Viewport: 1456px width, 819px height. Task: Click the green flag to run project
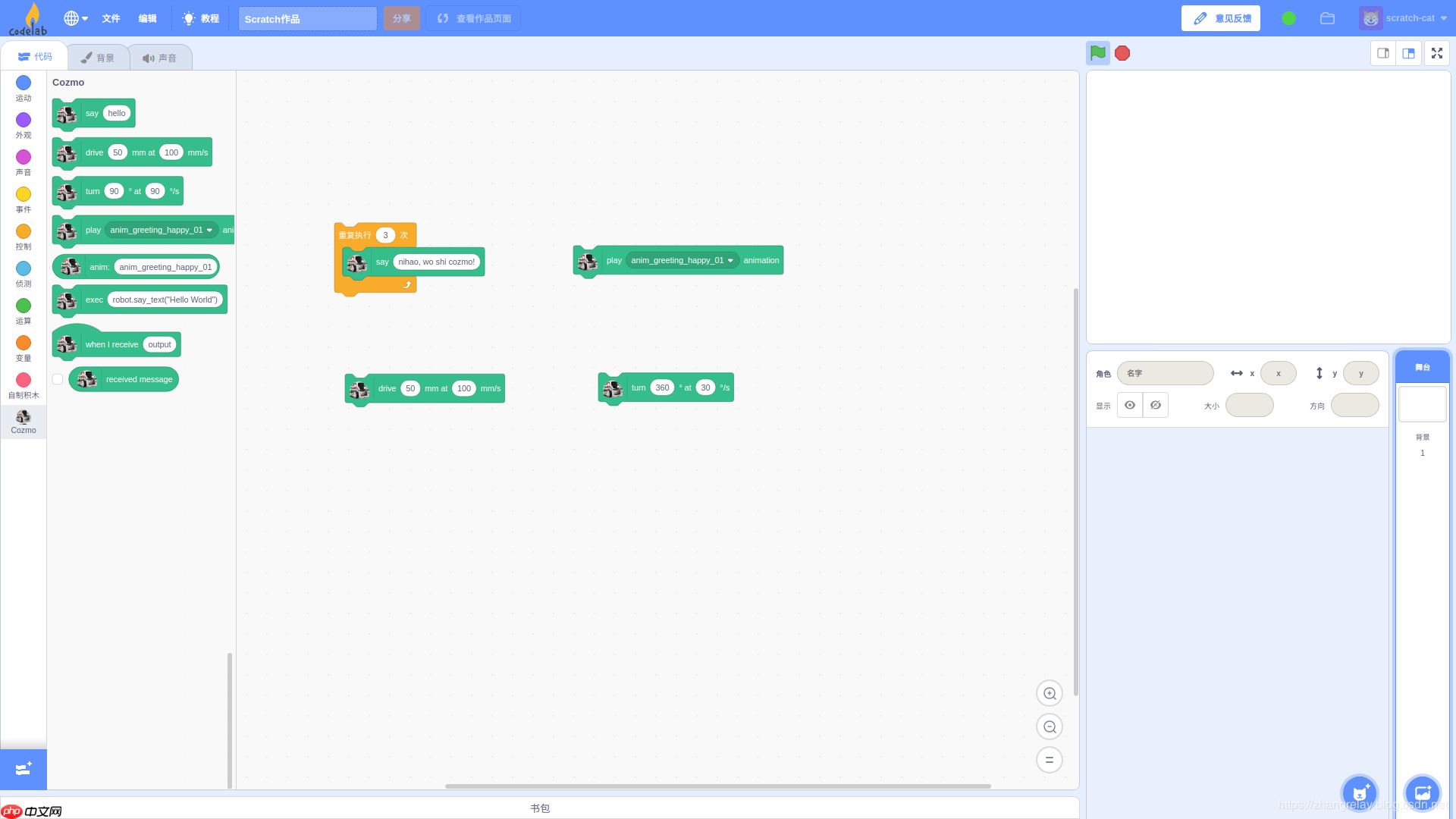1098,53
